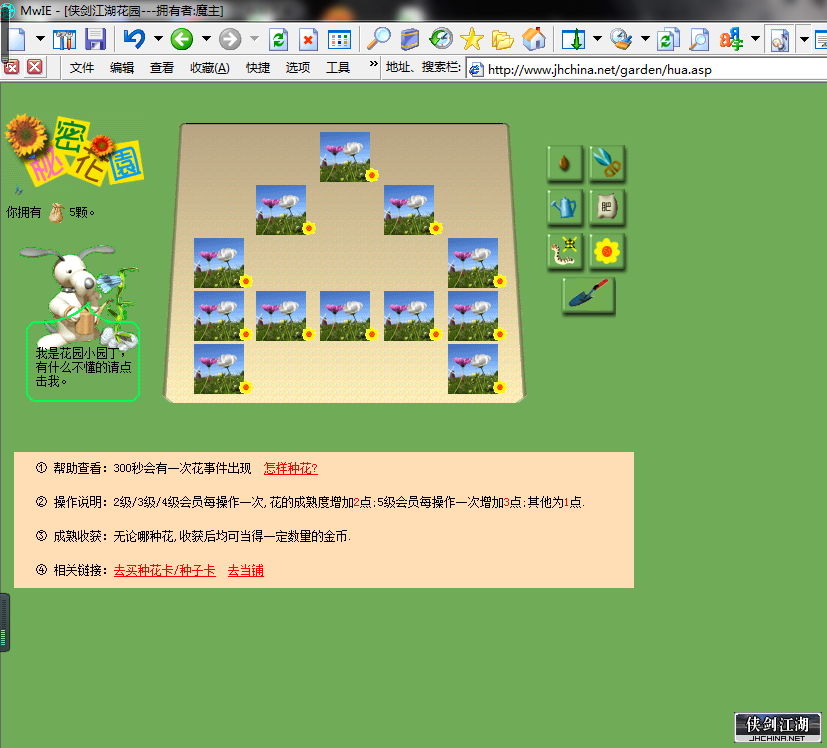Open dropdown beside the media icon
The width and height of the screenshot is (827, 748).
tap(804, 39)
